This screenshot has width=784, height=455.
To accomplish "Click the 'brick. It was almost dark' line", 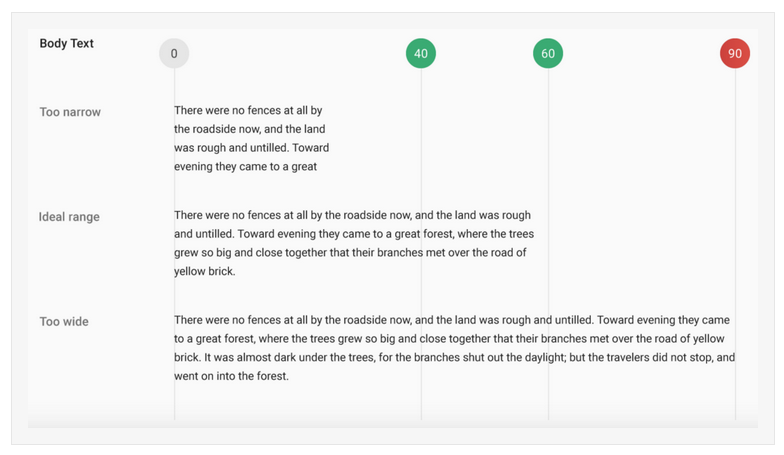I will coord(454,358).
